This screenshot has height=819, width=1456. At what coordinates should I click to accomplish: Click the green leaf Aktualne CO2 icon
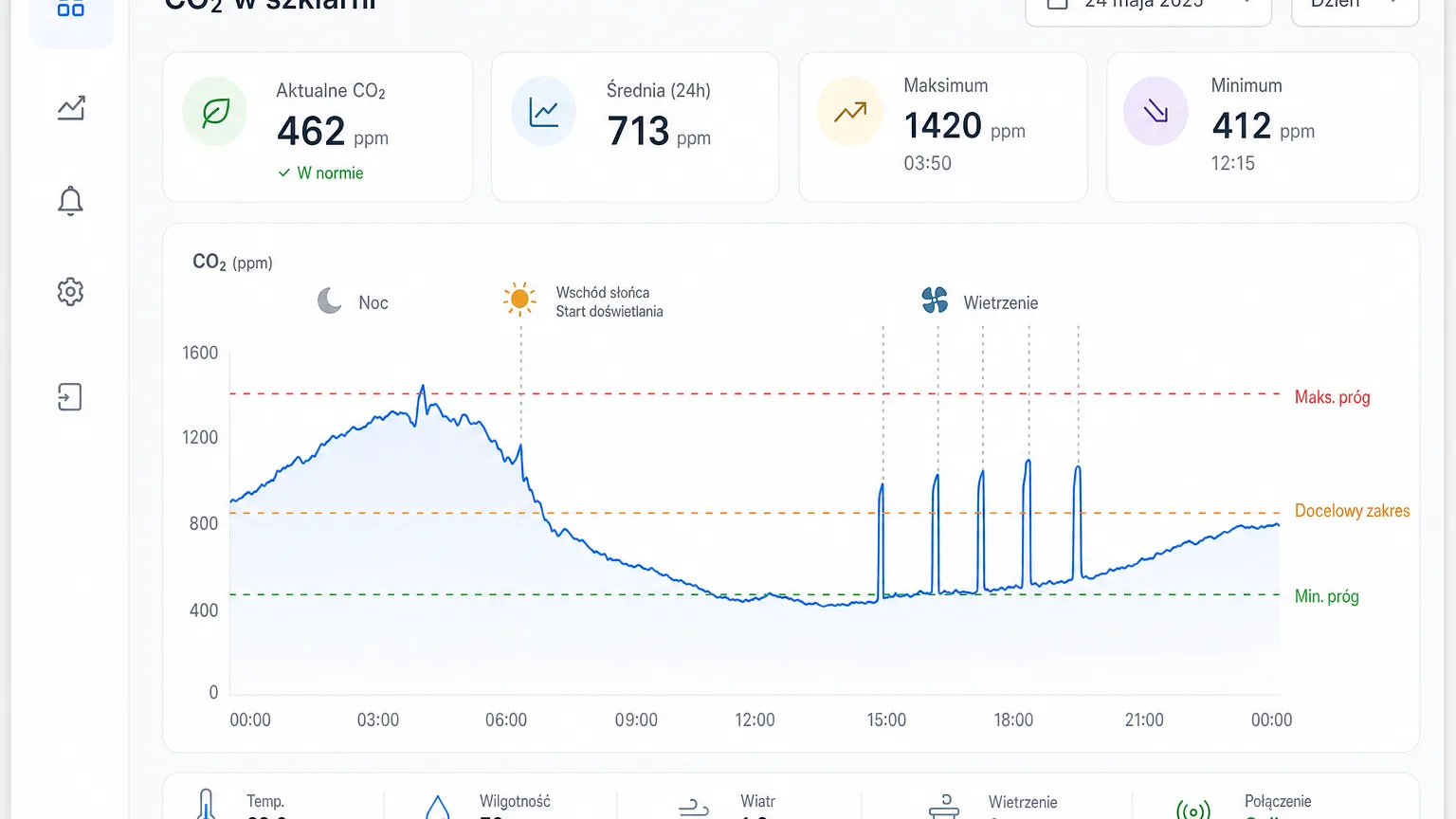[x=215, y=112]
